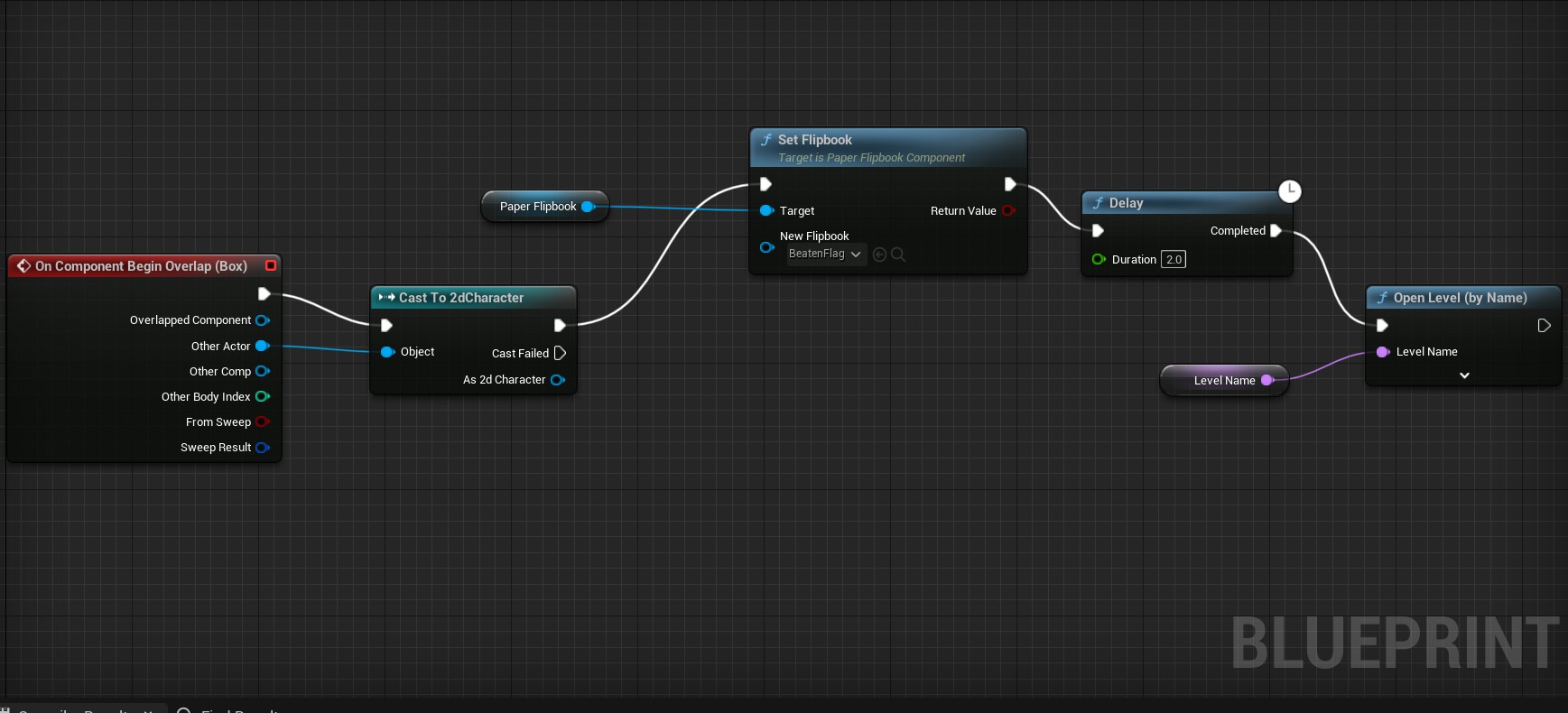Click the Open Level output execution pin
Viewport: 1568px width, 713px height.
[1544, 325]
